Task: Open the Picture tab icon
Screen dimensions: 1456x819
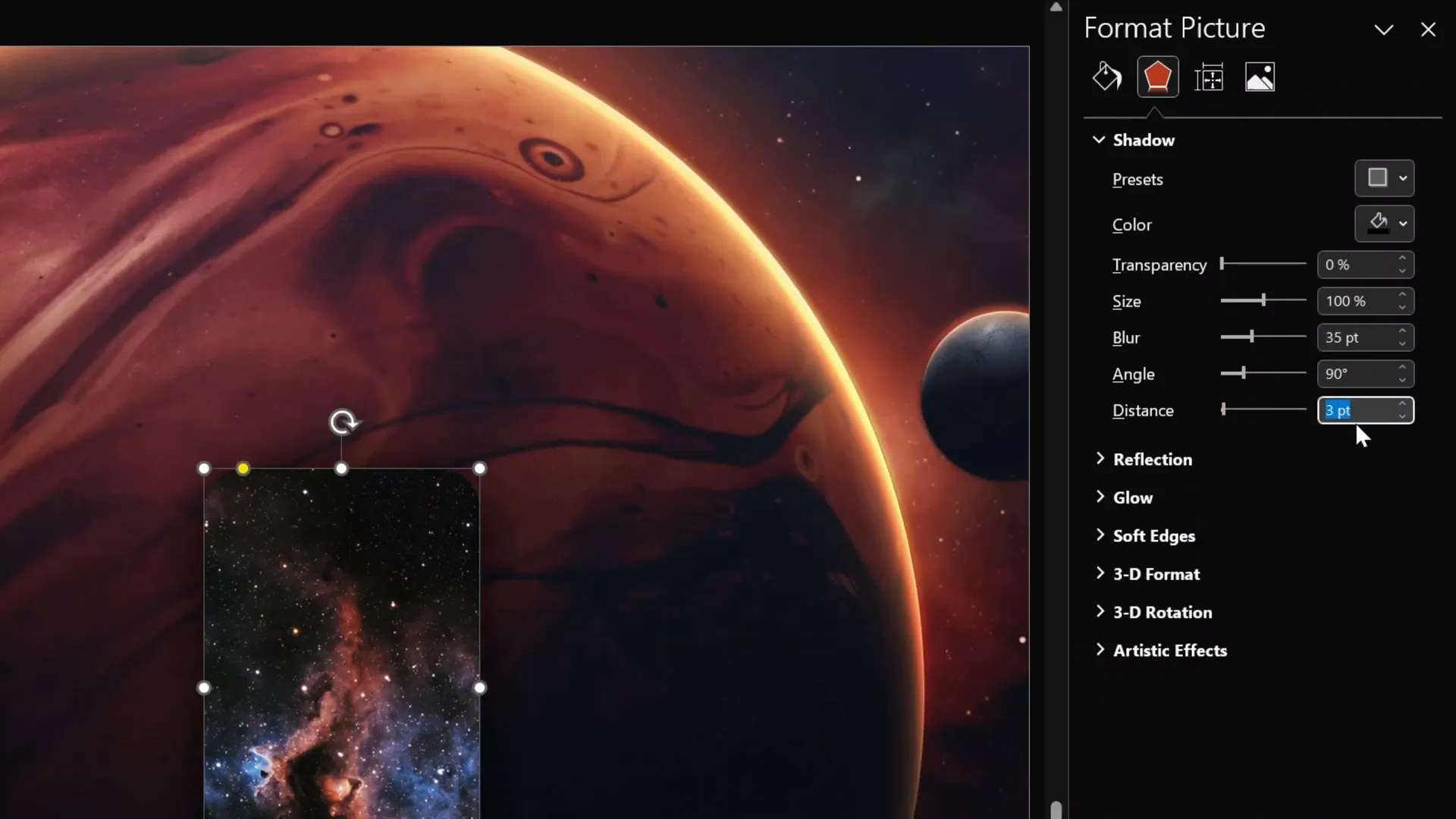Action: tap(1260, 77)
